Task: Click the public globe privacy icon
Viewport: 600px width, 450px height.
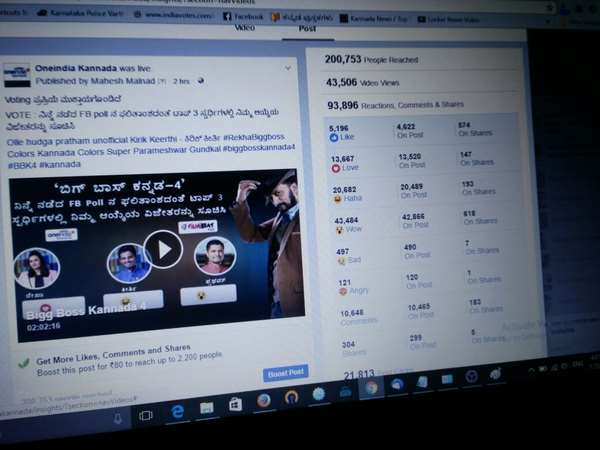Action: [x=201, y=81]
